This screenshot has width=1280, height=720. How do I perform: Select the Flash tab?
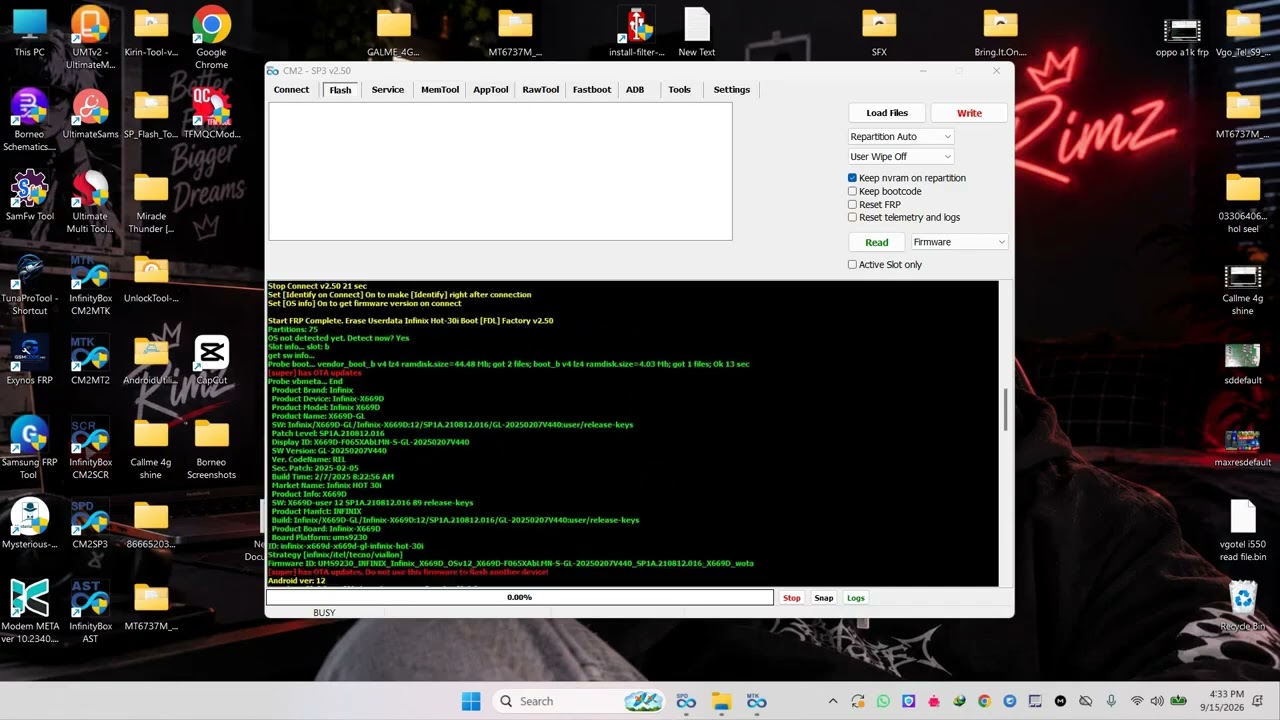tap(340, 90)
